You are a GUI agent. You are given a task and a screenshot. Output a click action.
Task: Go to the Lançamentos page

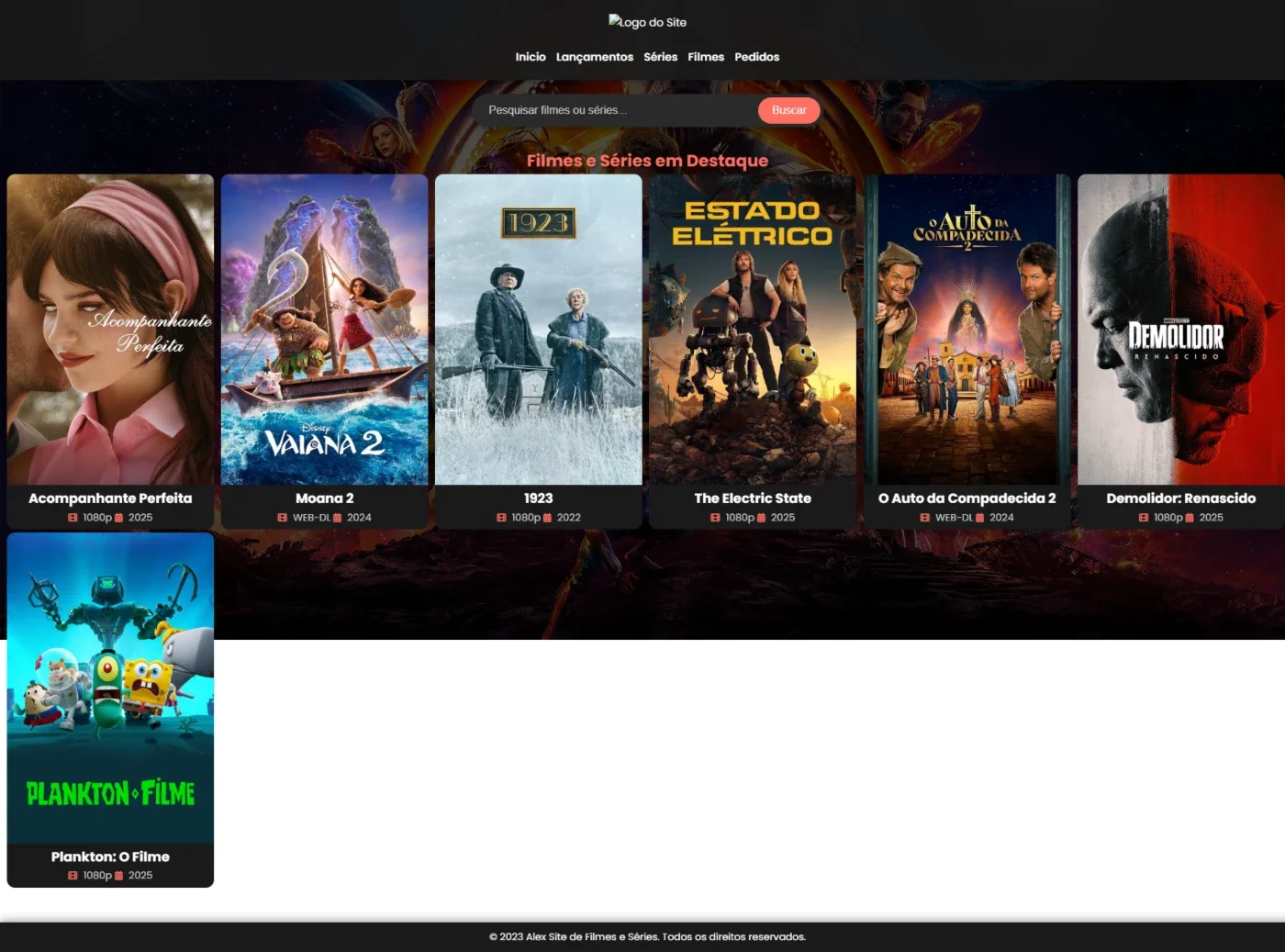pyautogui.click(x=595, y=57)
